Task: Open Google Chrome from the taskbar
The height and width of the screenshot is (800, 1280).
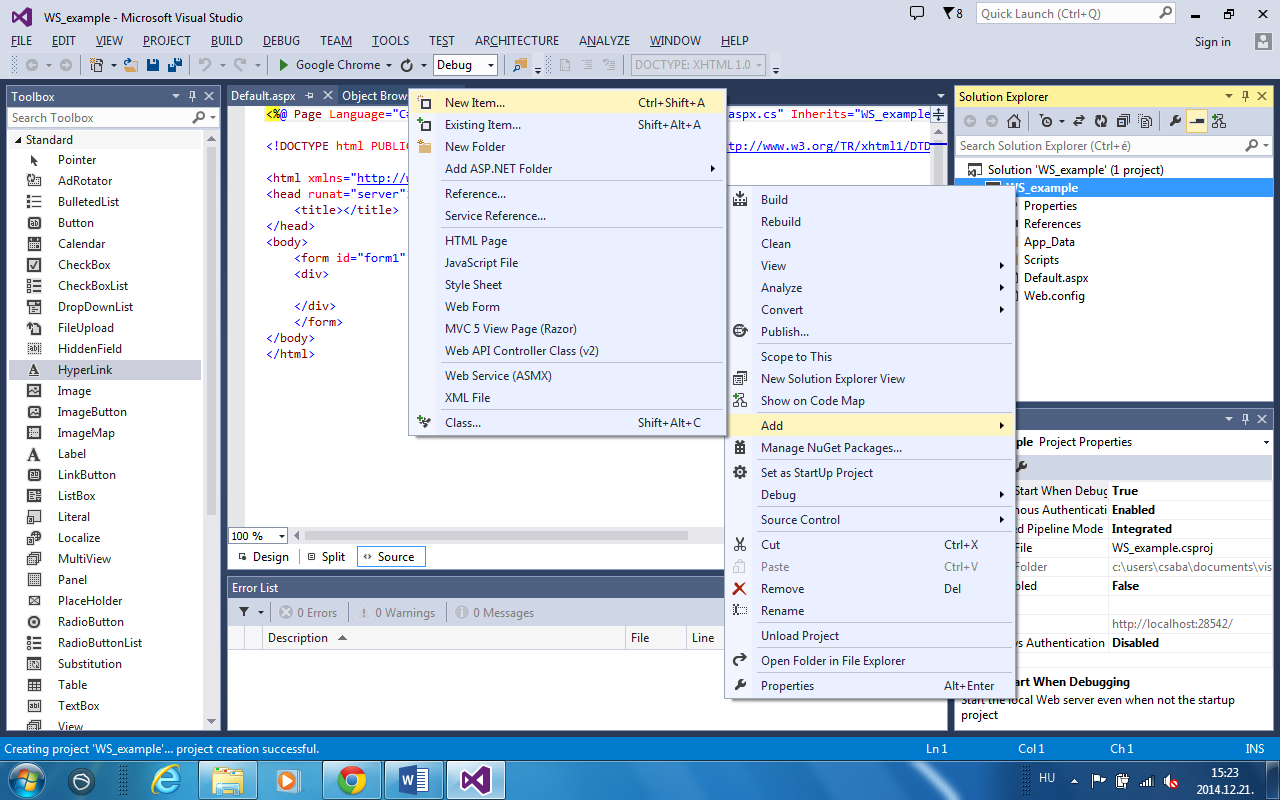Action: pos(351,779)
